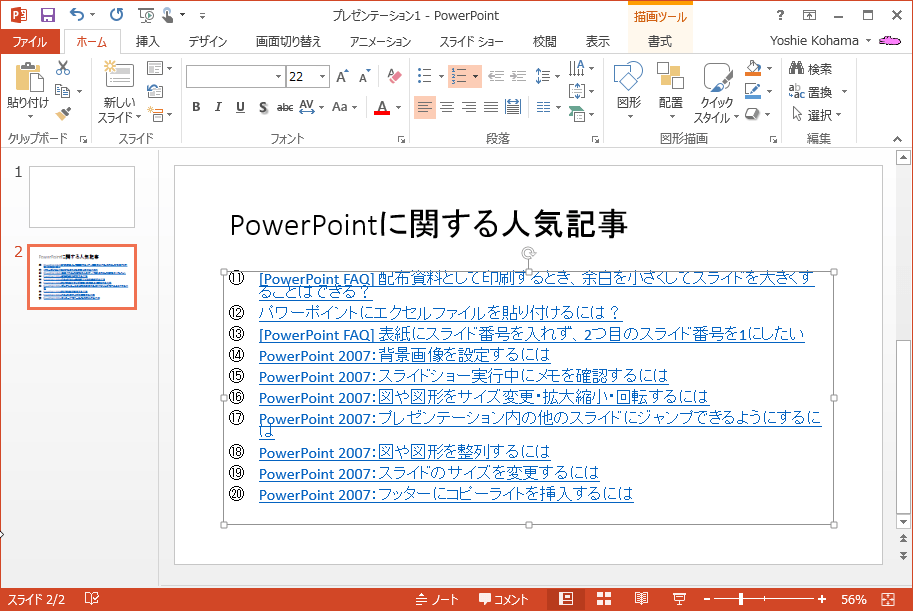Open the font color dropdown arrow

398,107
